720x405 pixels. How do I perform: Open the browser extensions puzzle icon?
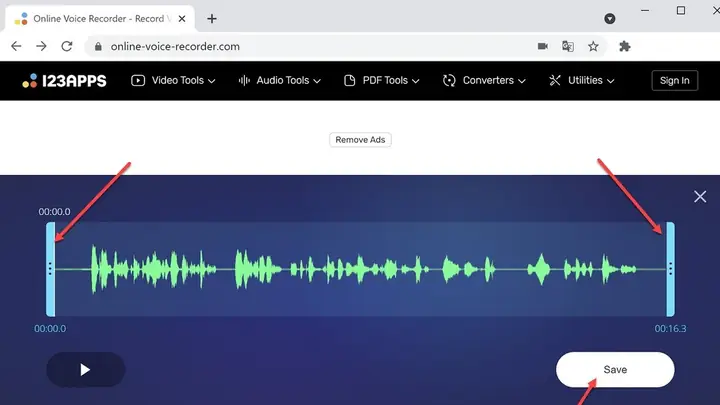point(624,46)
